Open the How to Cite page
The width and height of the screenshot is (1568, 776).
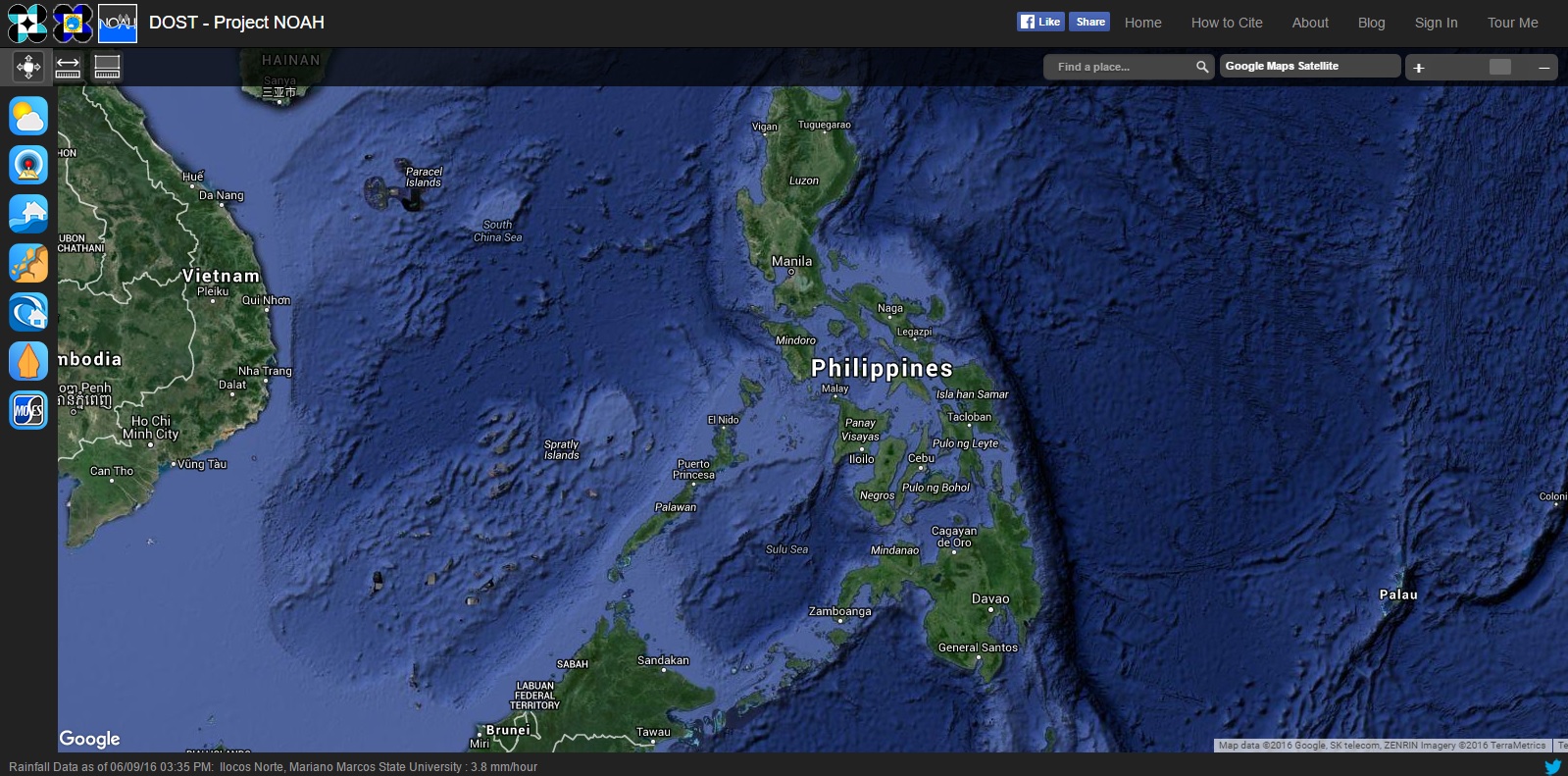pyautogui.click(x=1227, y=23)
